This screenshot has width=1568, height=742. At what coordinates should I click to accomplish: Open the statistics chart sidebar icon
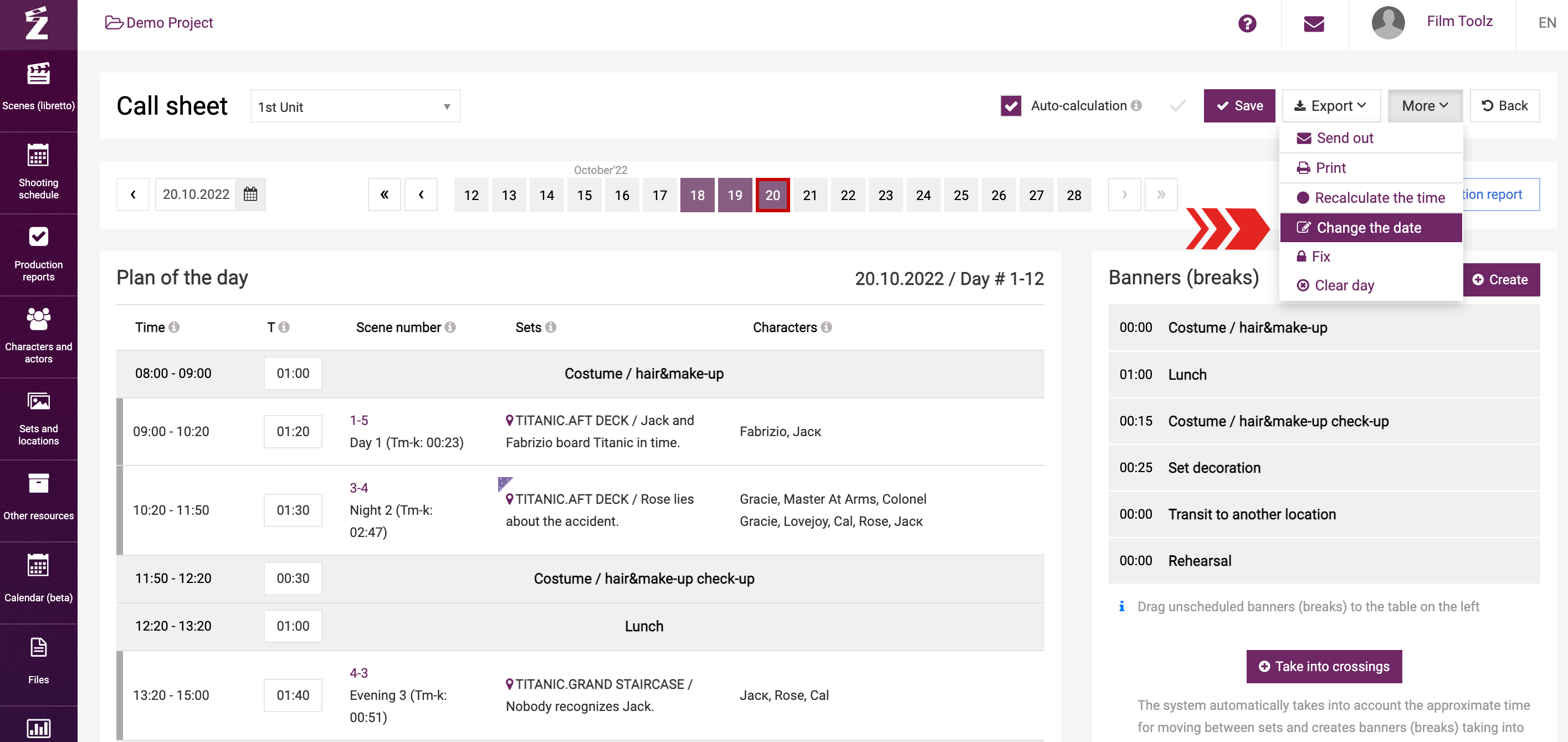38,728
